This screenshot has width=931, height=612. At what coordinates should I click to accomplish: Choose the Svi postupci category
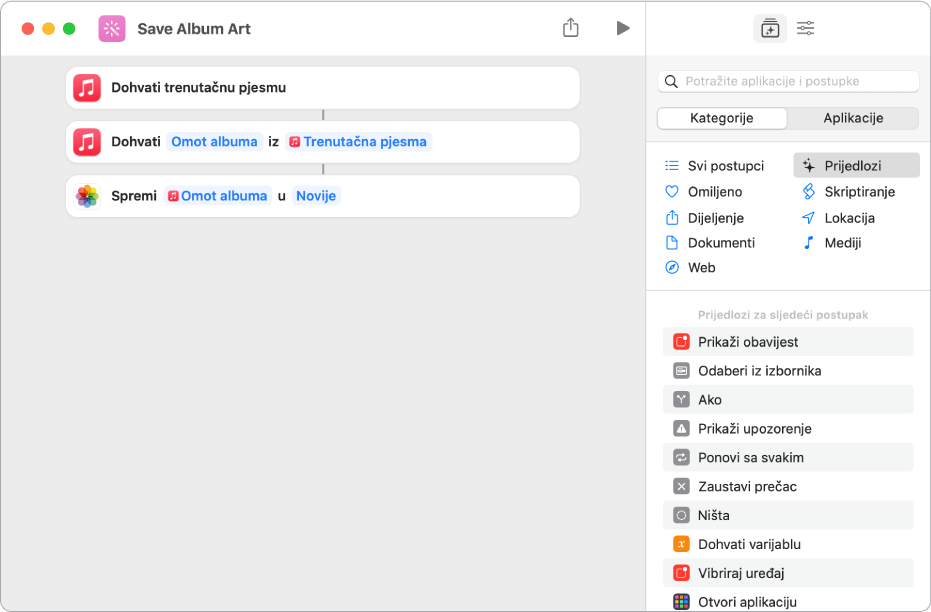(x=725, y=166)
